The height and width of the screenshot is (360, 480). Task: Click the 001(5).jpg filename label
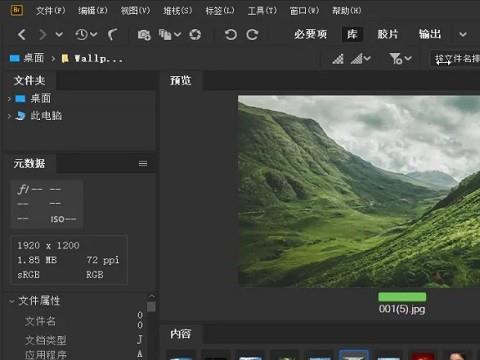coord(402,309)
